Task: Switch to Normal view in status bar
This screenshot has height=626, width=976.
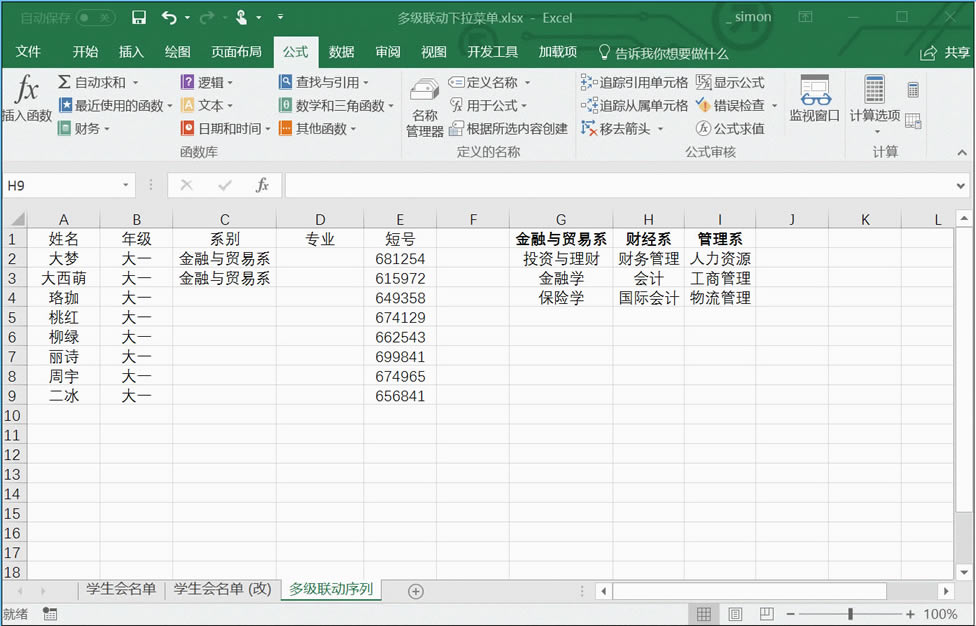Action: pyautogui.click(x=704, y=614)
